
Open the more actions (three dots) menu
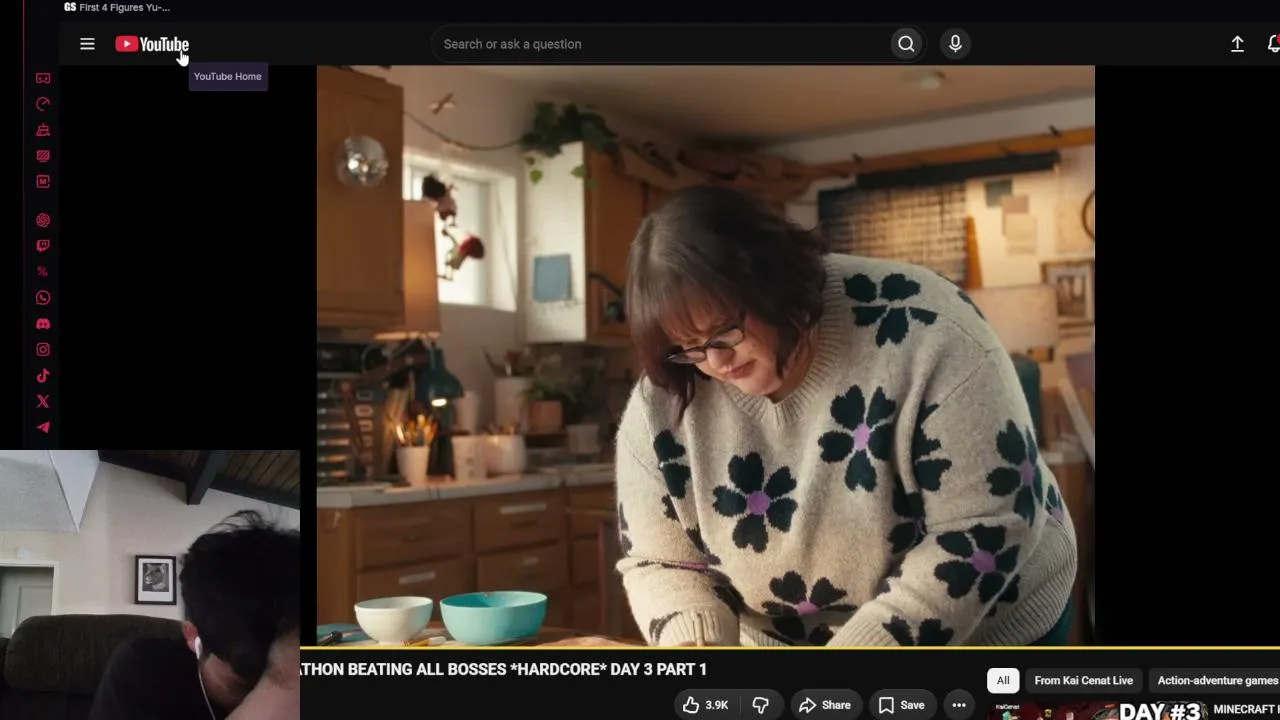pyautogui.click(x=959, y=705)
